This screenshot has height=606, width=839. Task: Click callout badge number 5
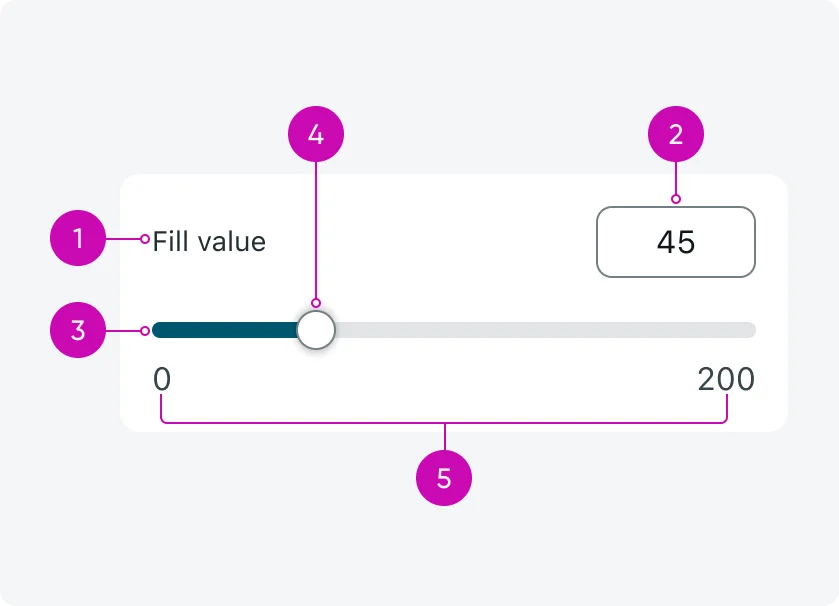pyautogui.click(x=444, y=477)
